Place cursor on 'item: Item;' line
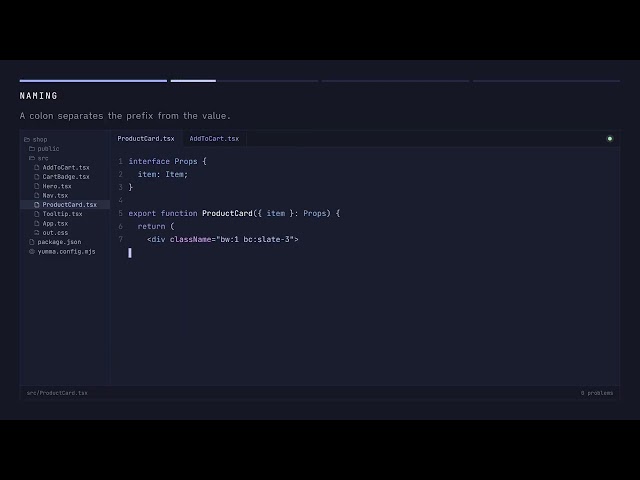 tap(163, 174)
